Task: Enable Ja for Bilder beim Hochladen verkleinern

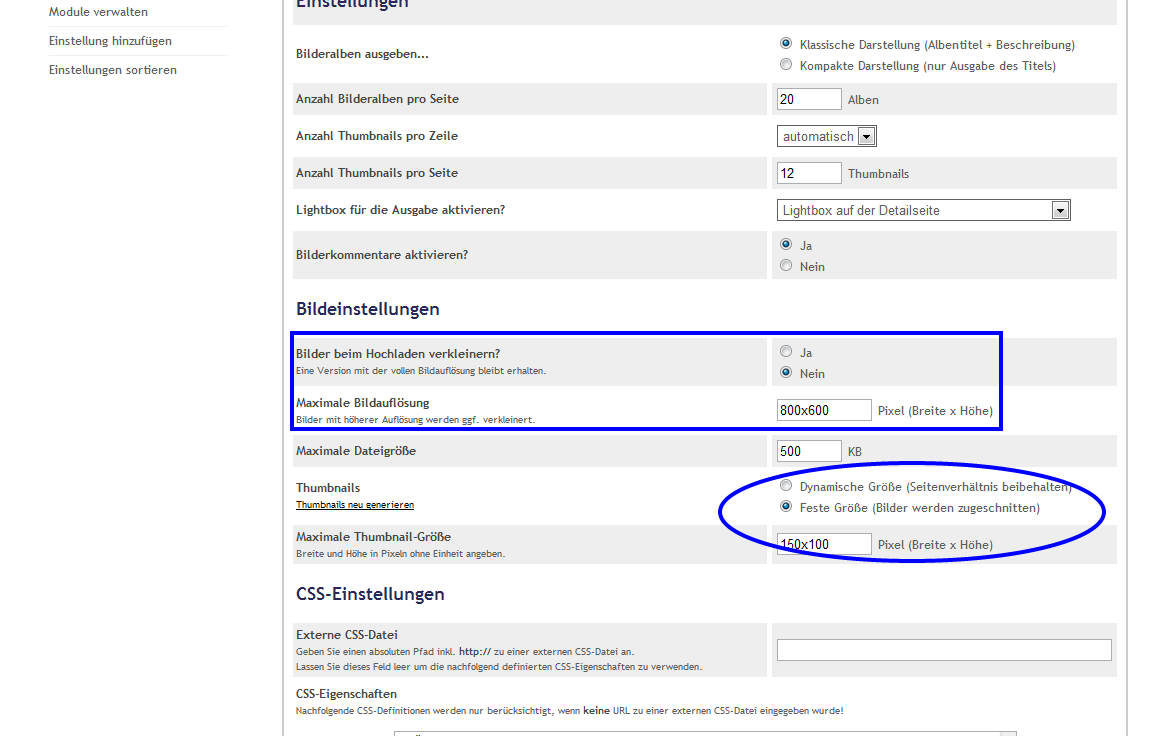Action: coord(786,352)
